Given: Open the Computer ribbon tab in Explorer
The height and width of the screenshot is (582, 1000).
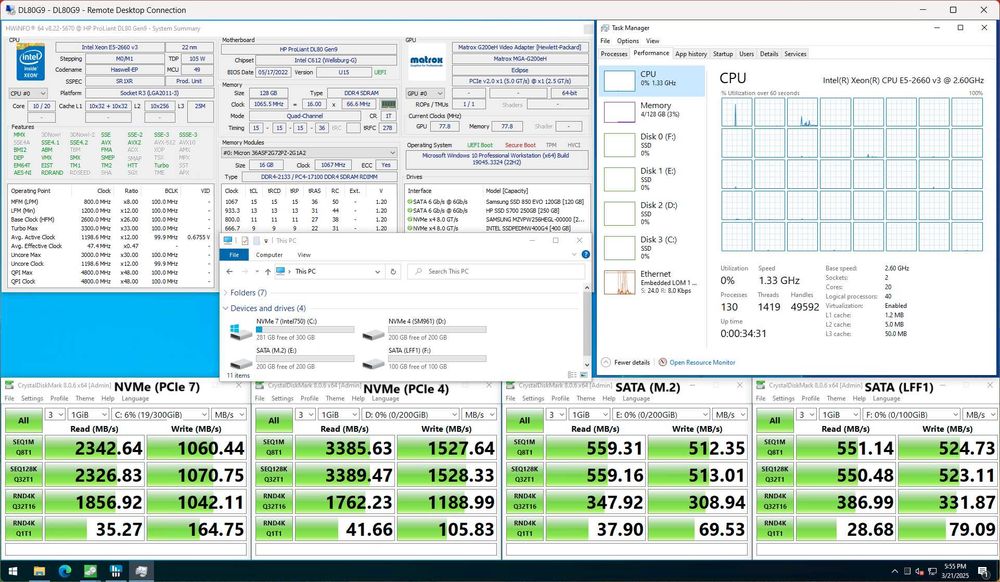Looking at the screenshot, I should point(269,255).
